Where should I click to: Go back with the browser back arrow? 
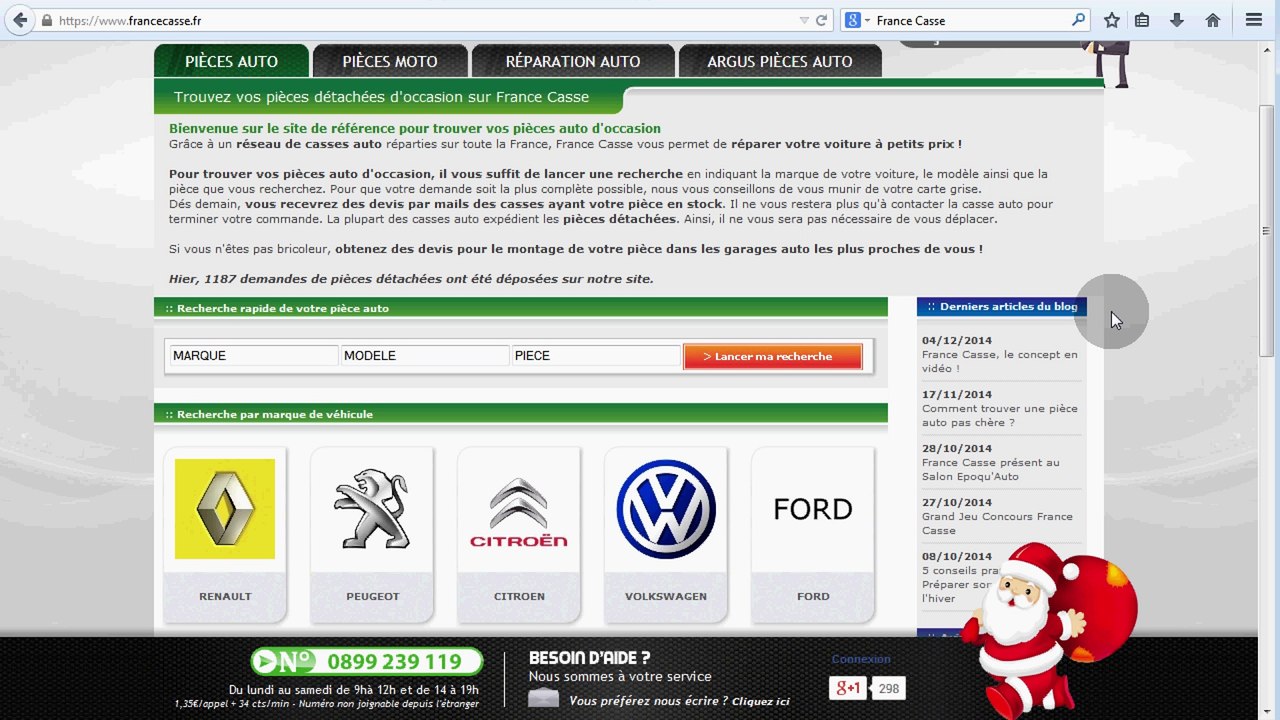(20, 20)
